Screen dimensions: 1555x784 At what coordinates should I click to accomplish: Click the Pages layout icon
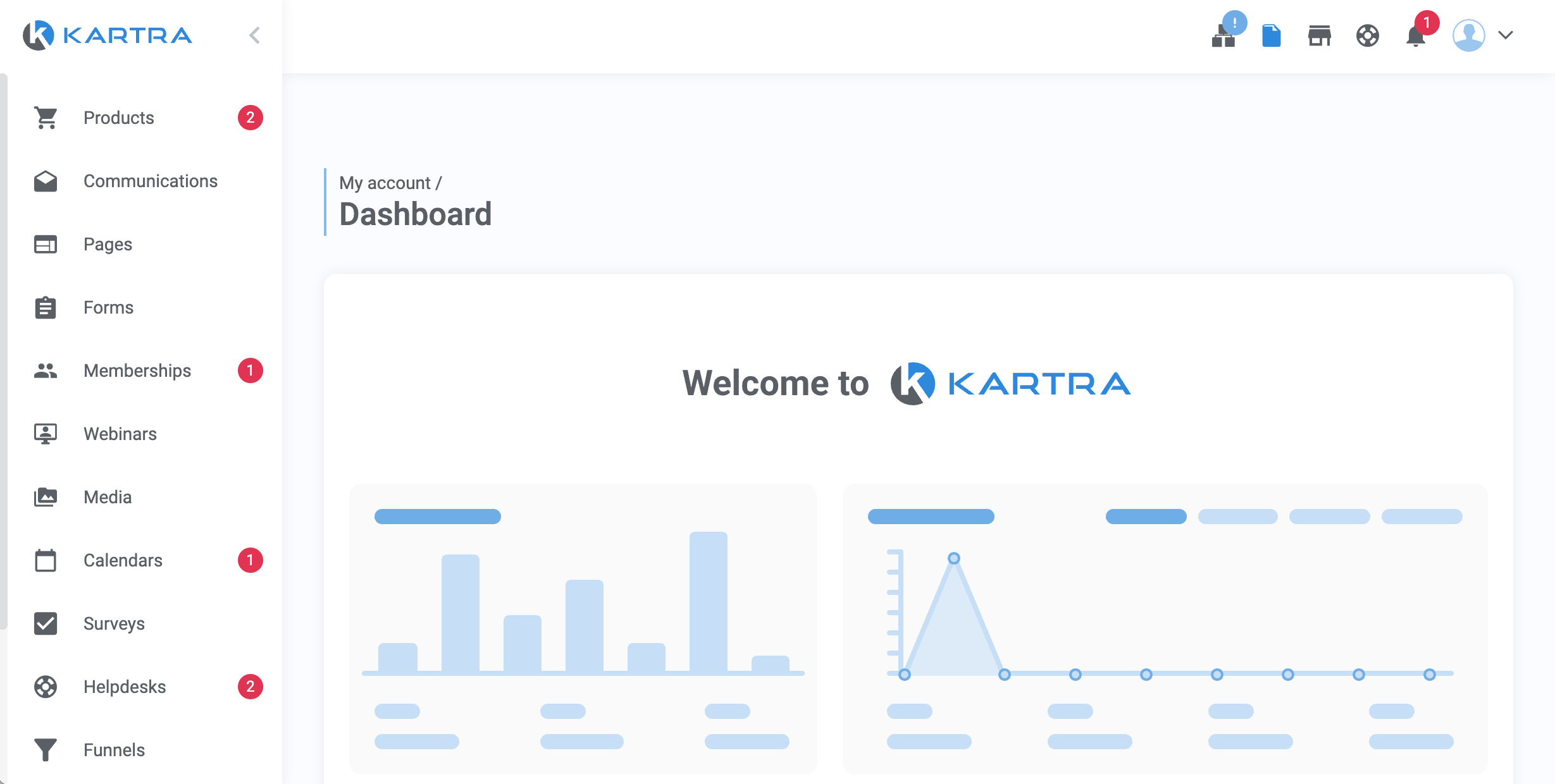pyautogui.click(x=46, y=244)
